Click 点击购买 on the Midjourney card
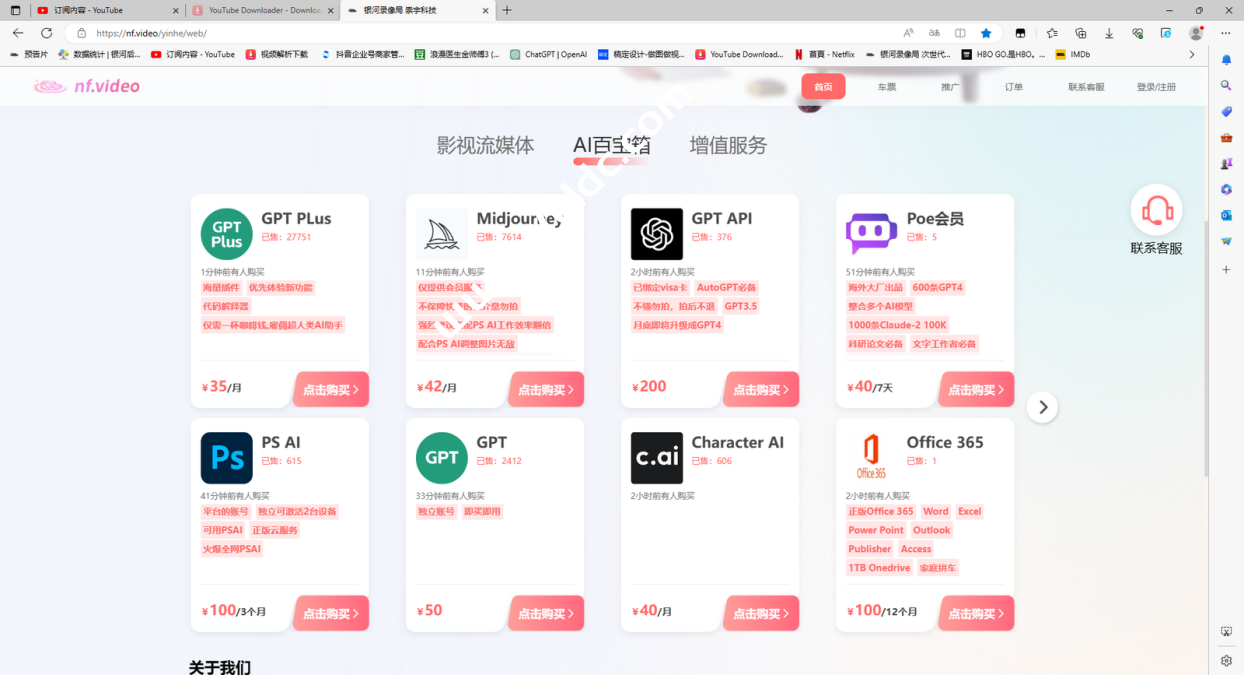The image size is (1244, 675). click(x=546, y=389)
